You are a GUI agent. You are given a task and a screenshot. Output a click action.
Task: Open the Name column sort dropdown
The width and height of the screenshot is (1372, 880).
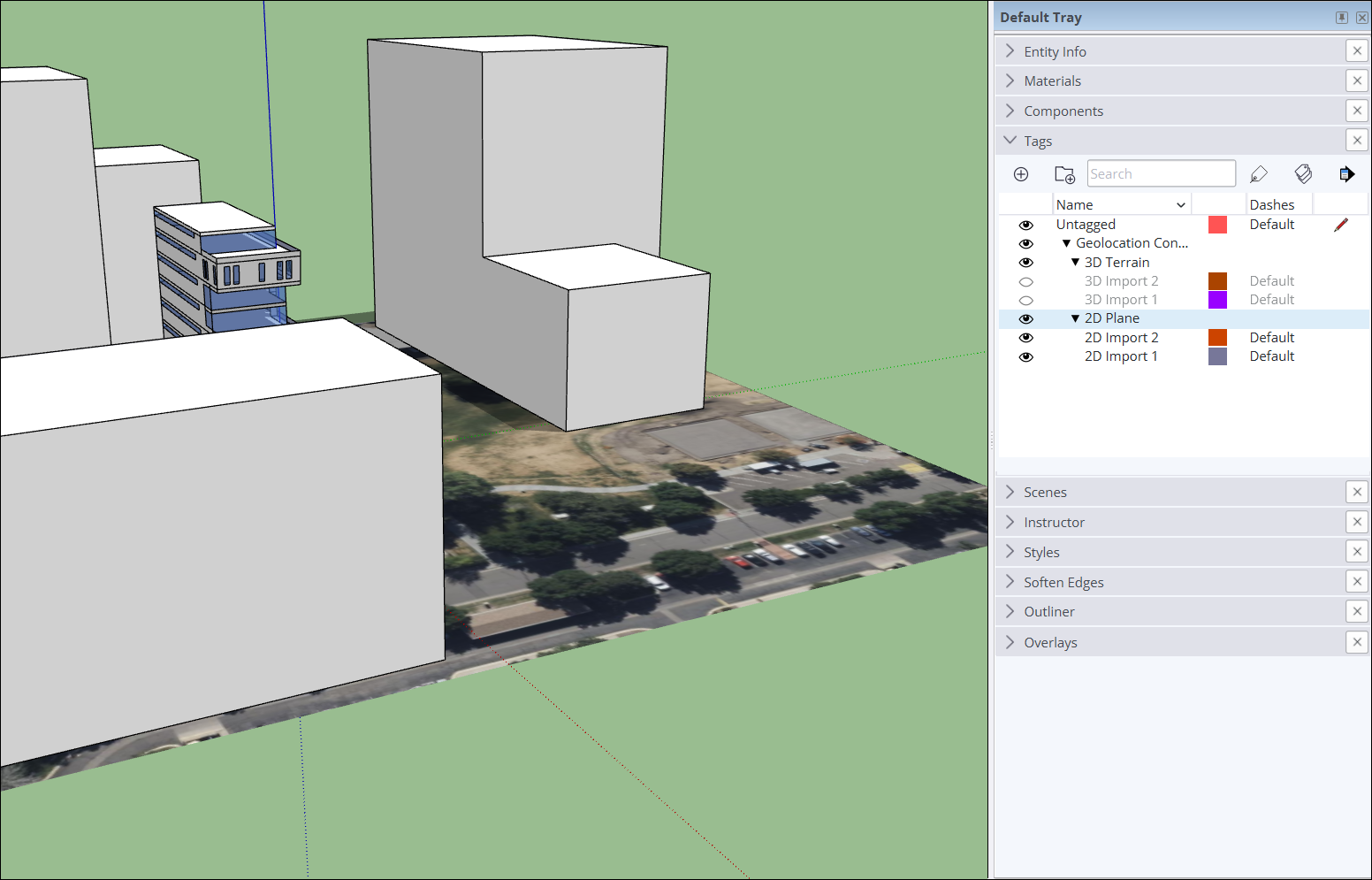[1180, 203]
